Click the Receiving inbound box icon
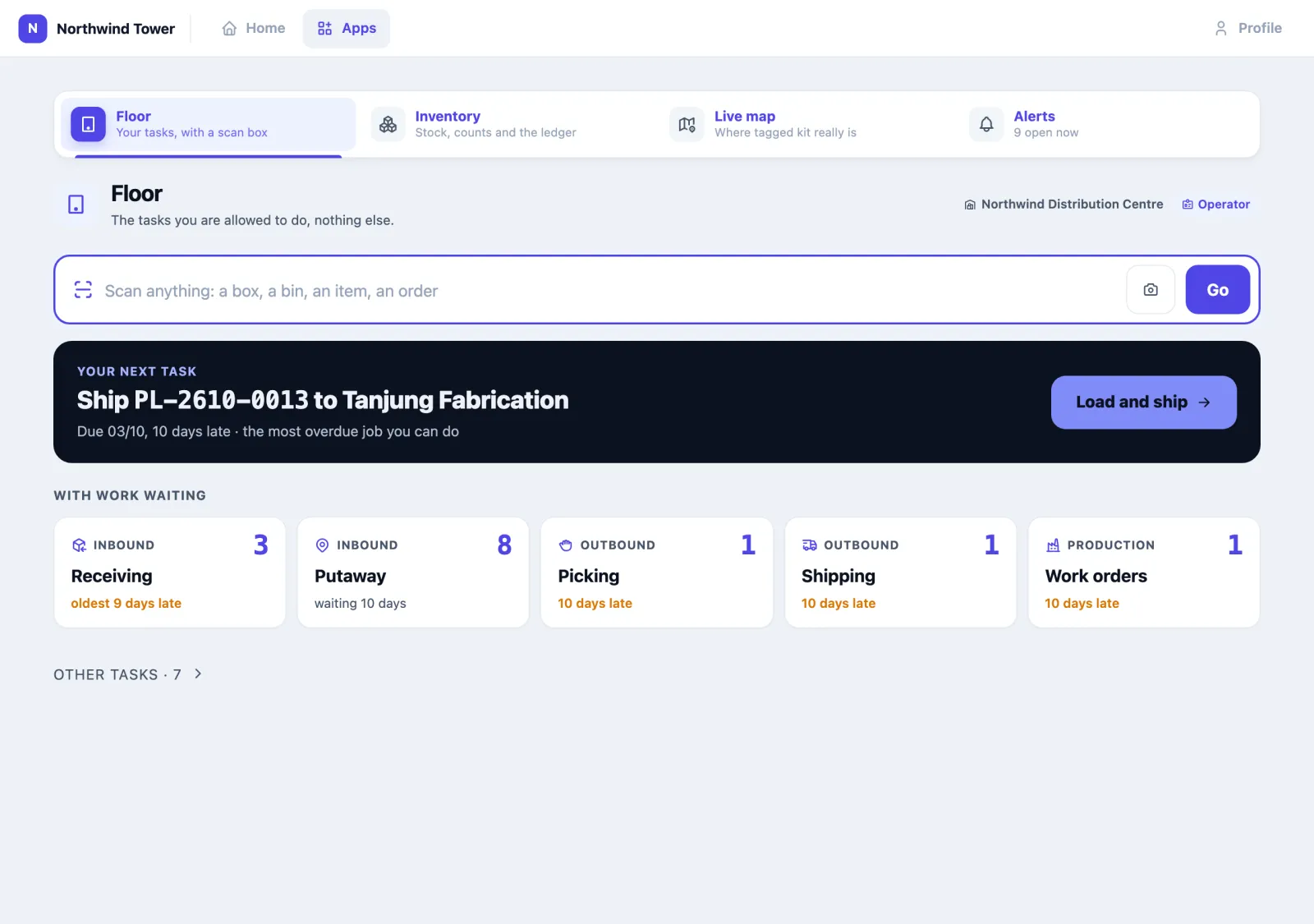 click(x=80, y=545)
